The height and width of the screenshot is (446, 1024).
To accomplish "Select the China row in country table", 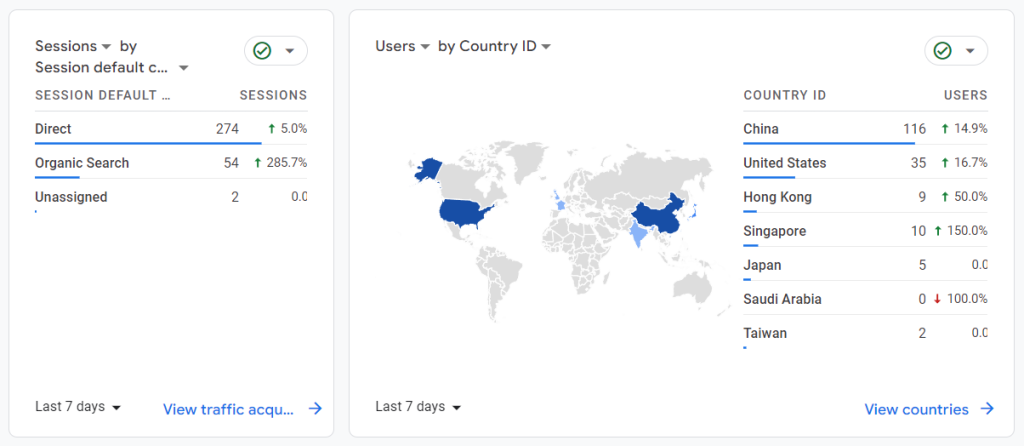I will click(x=865, y=129).
